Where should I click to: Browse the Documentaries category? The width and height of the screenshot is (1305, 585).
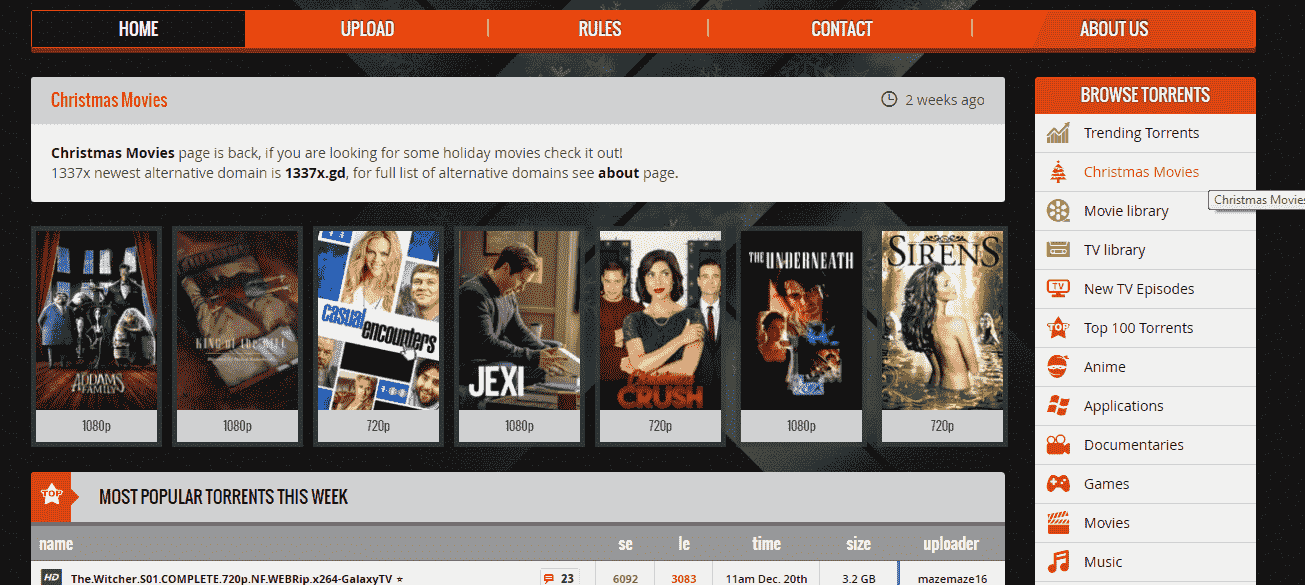pyautogui.click(x=1133, y=445)
